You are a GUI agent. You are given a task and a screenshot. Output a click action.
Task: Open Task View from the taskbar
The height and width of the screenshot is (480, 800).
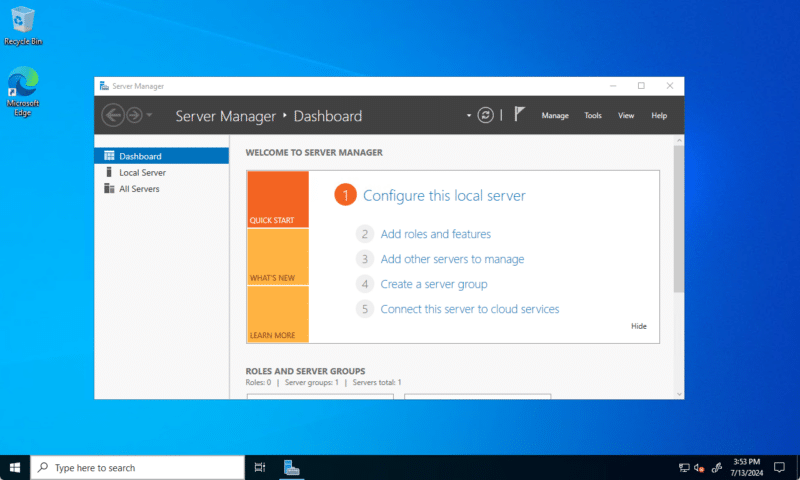coord(260,467)
